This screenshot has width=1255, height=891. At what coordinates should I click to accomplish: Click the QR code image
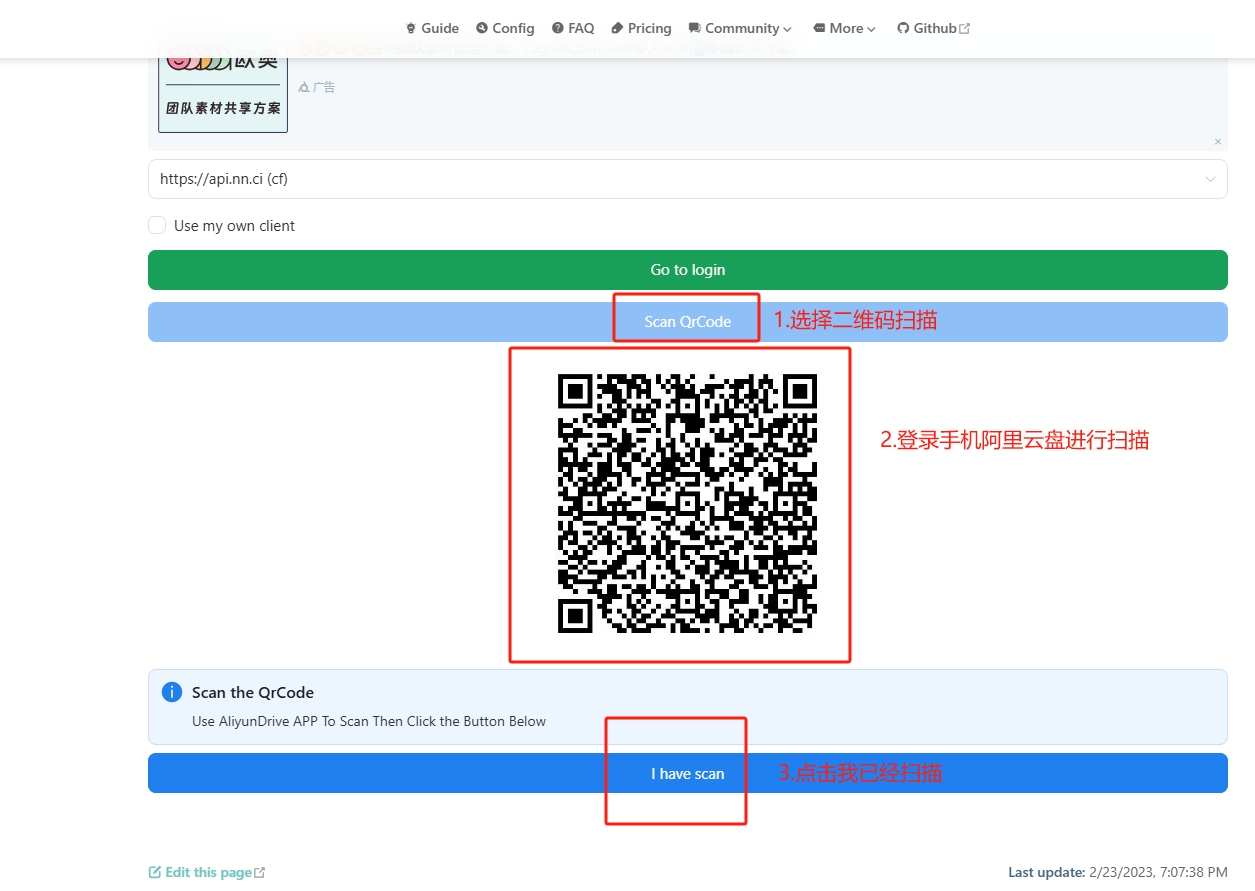tap(687, 503)
